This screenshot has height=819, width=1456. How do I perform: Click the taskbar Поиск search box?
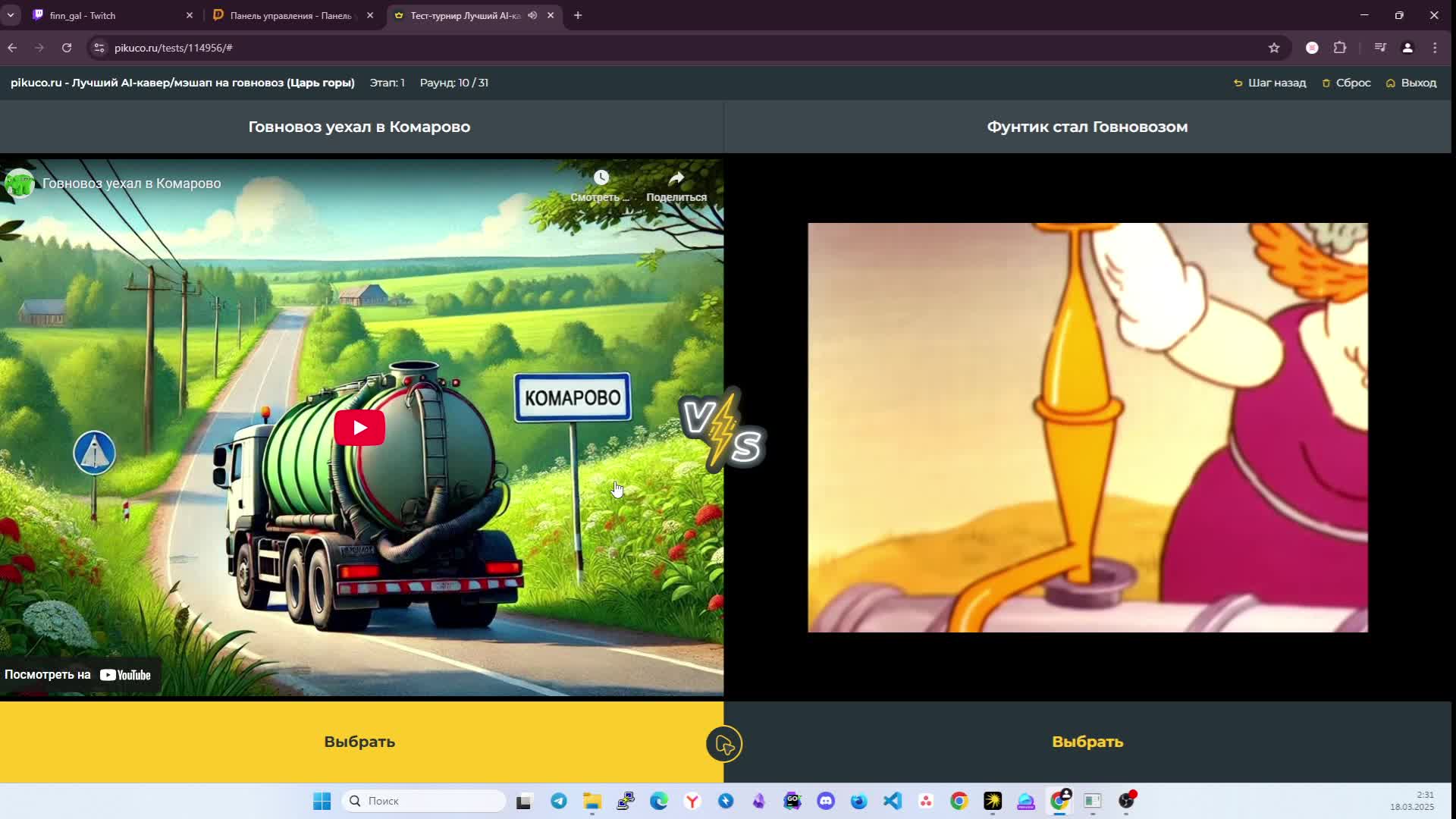(x=424, y=801)
